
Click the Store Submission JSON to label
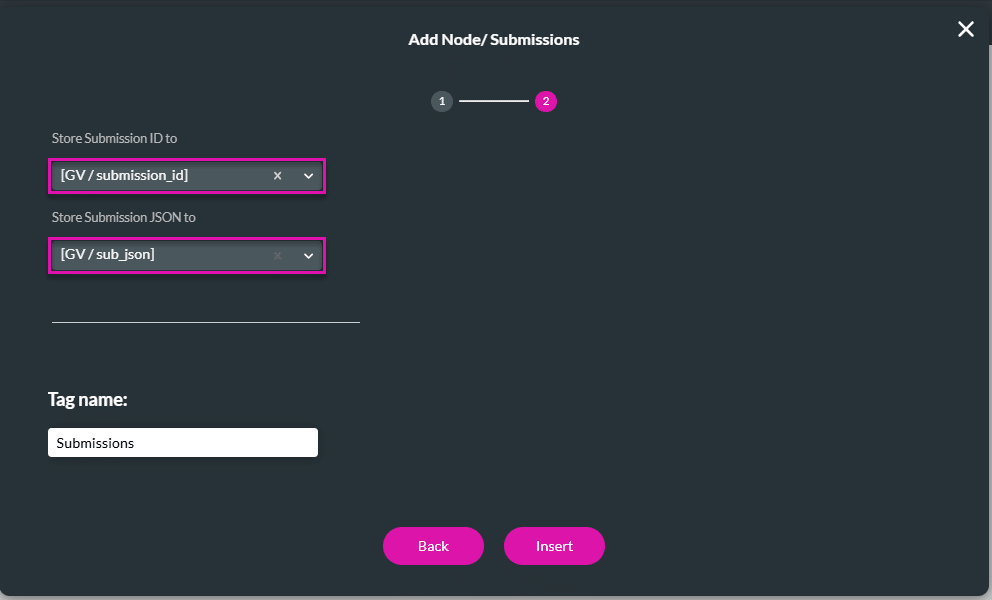tap(123, 217)
